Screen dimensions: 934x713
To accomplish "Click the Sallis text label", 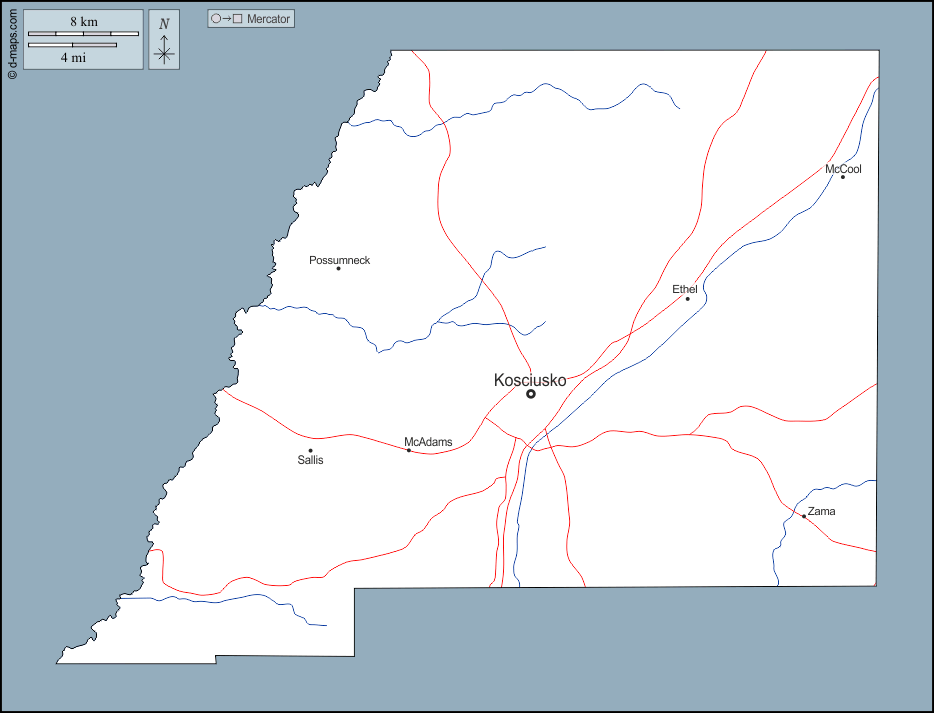I will point(311,460).
